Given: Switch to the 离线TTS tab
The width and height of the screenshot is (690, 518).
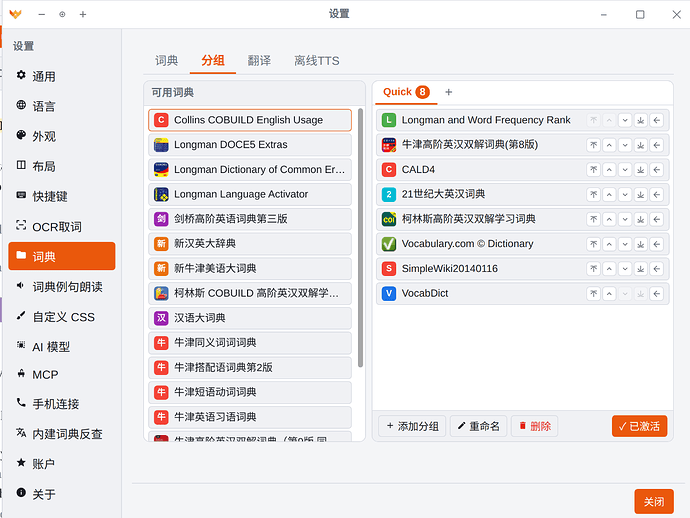Looking at the screenshot, I should click(317, 61).
